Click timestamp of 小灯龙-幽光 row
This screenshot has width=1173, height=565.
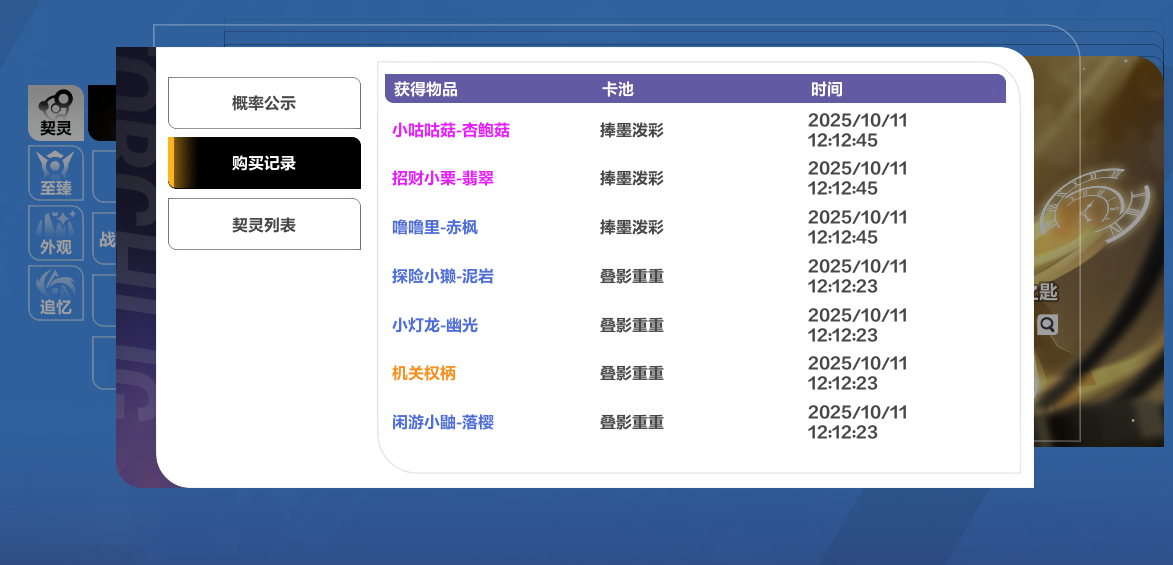pos(857,325)
